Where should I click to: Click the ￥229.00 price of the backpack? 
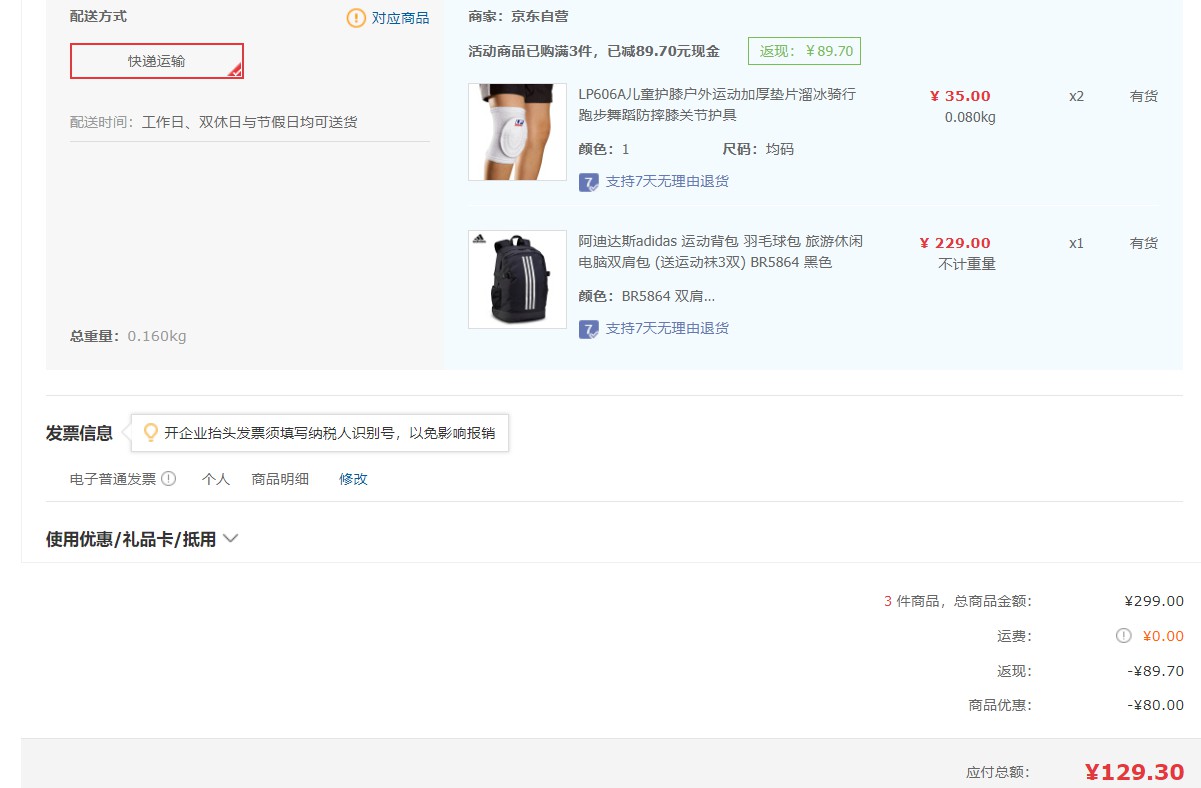[x=955, y=243]
